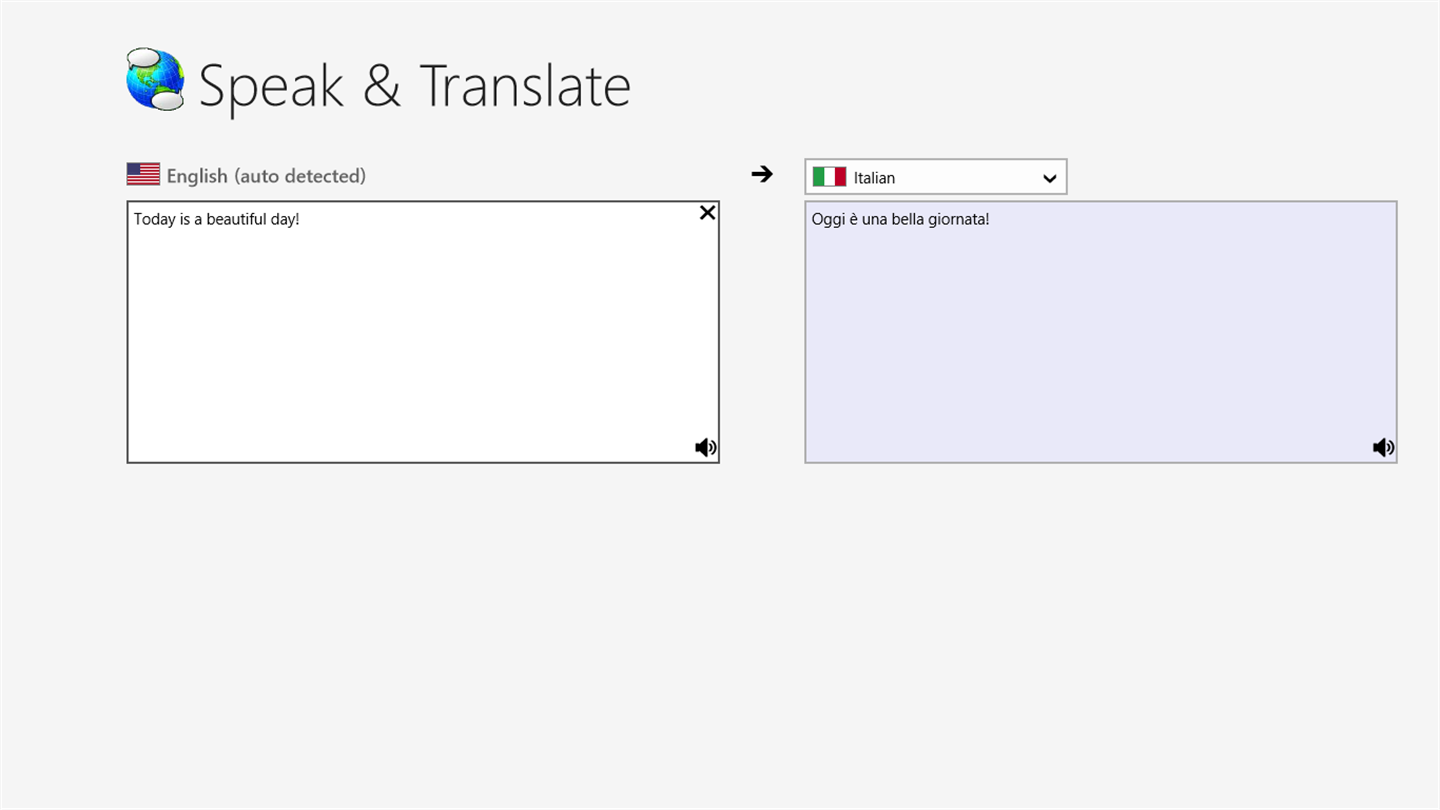The height and width of the screenshot is (810, 1440).
Task: Expand the target language chevron
Action: [x=1049, y=178]
